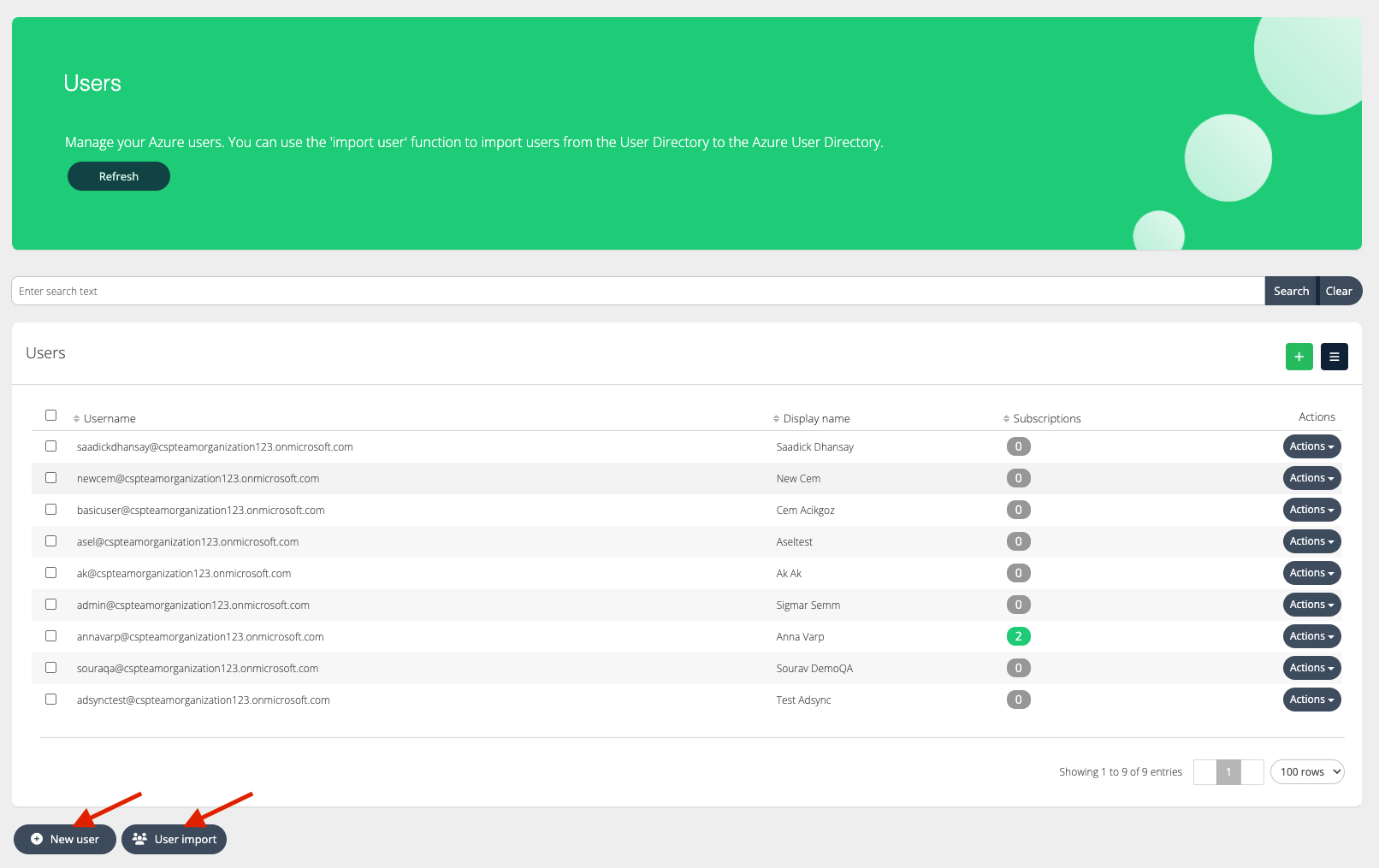This screenshot has width=1379, height=868.
Task: Sort table by Display name icon
Action: pyautogui.click(x=776, y=419)
